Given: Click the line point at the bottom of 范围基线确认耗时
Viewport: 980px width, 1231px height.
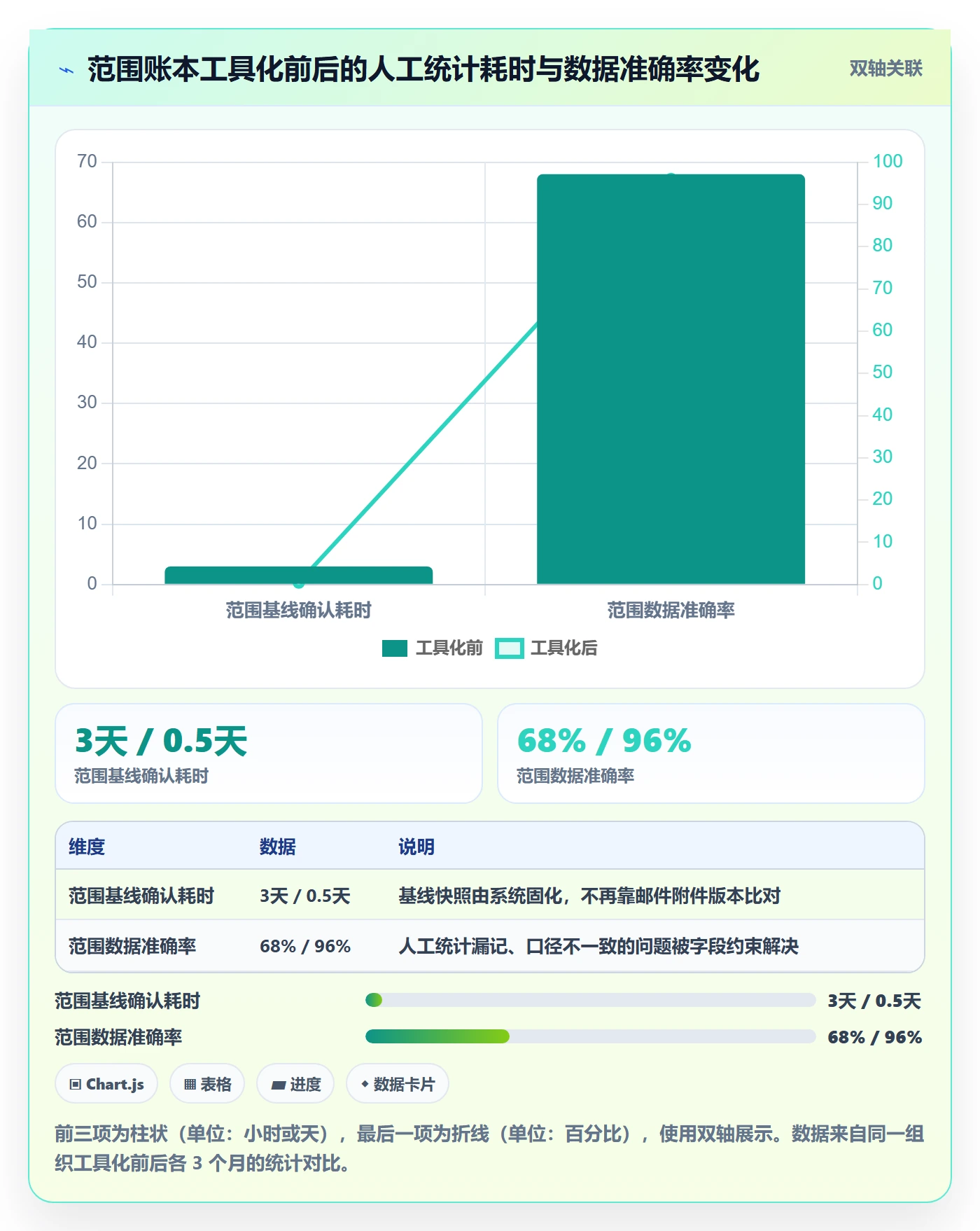Looking at the screenshot, I should pyautogui.click(x=299, y=583).
